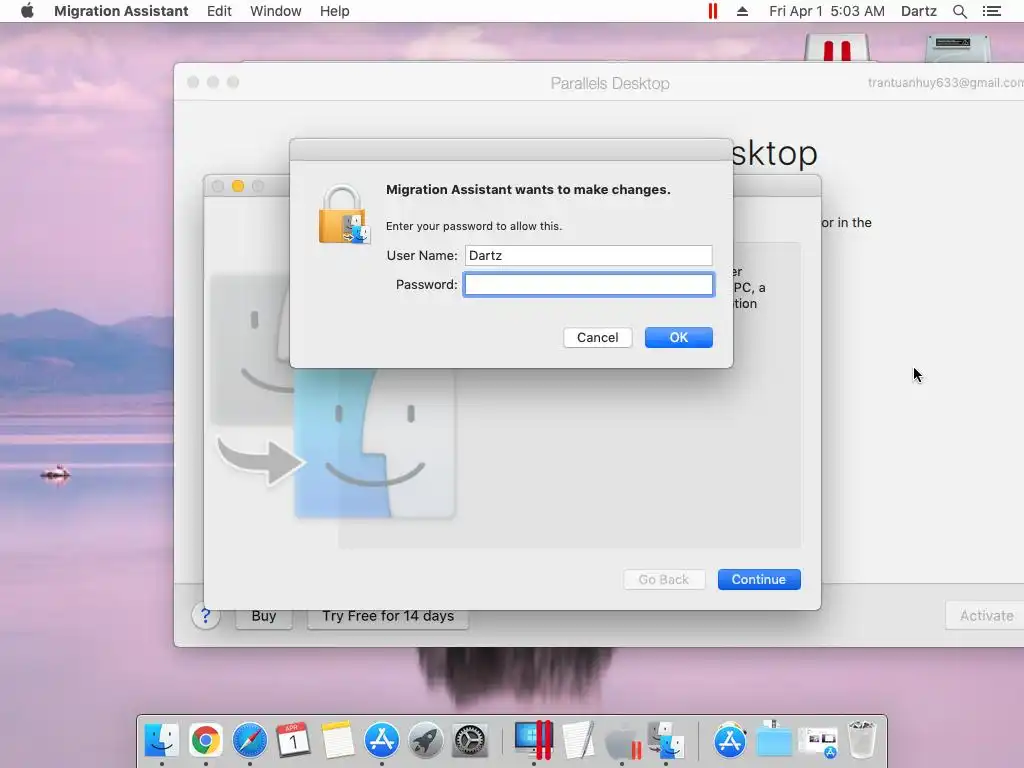Click Continue in Migration Assistant

[x=759, y=579]
